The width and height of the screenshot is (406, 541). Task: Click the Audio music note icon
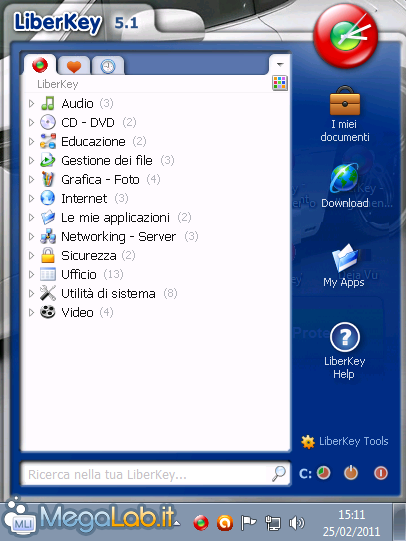coord(48,103)
